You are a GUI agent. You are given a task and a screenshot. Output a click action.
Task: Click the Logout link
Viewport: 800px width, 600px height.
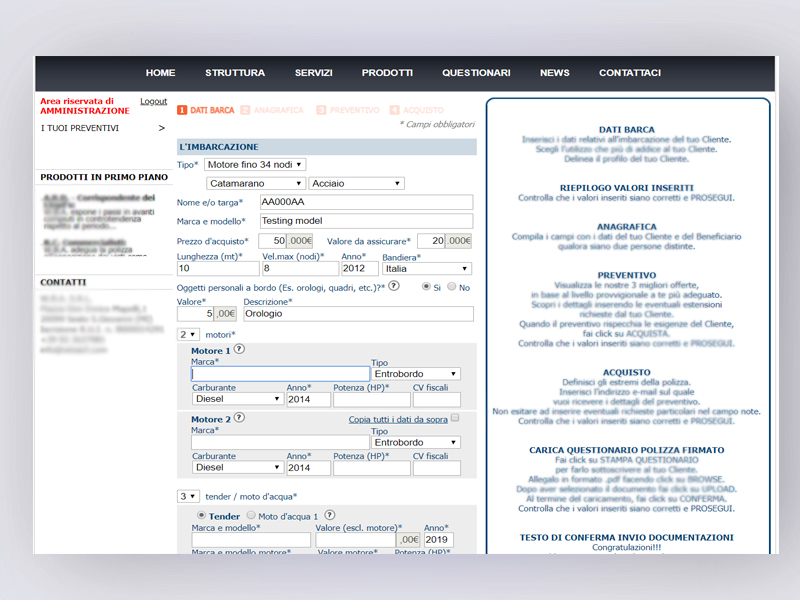click(153, 101)
